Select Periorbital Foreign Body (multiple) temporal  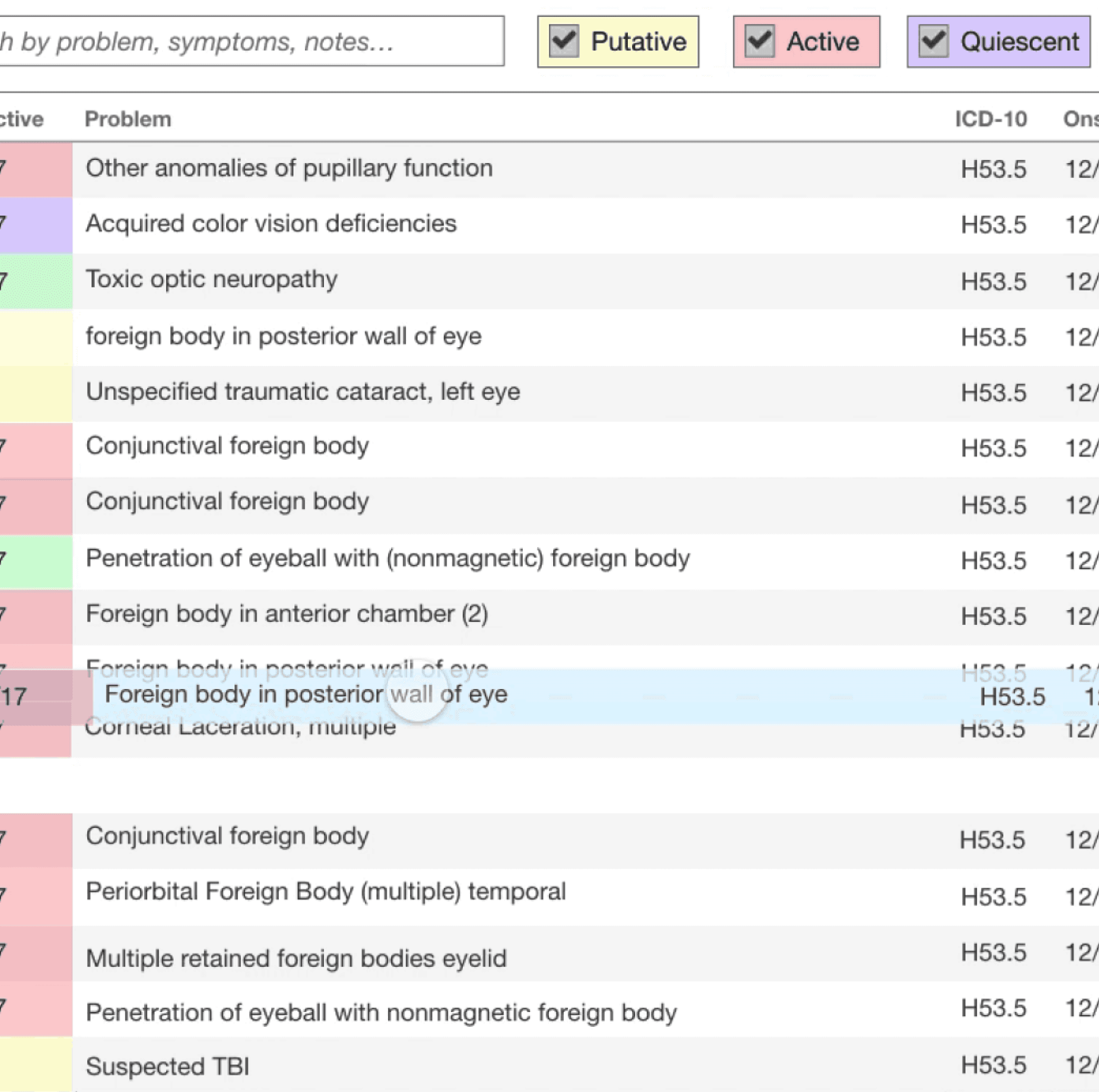pos(326,891)
